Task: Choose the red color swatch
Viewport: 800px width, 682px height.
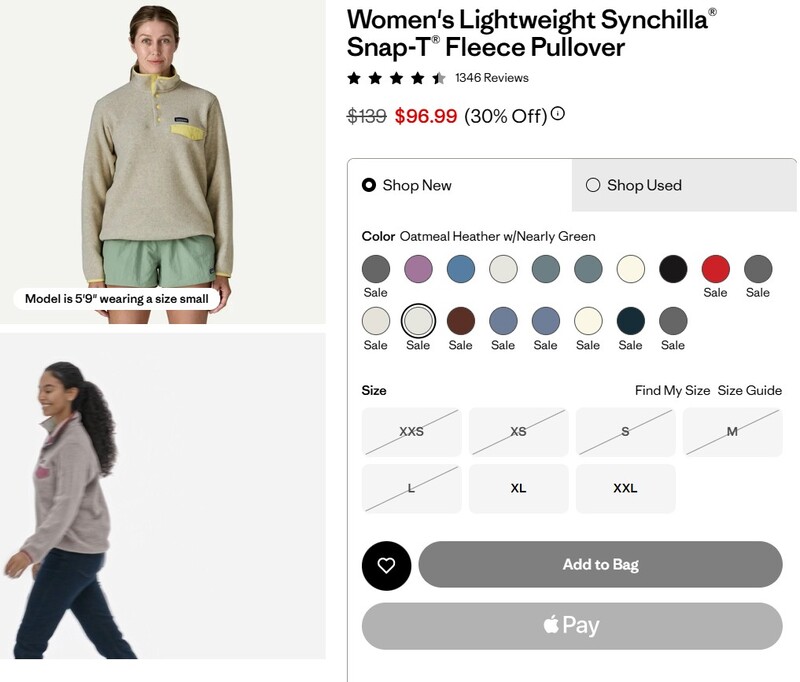Action: (715, 269)
